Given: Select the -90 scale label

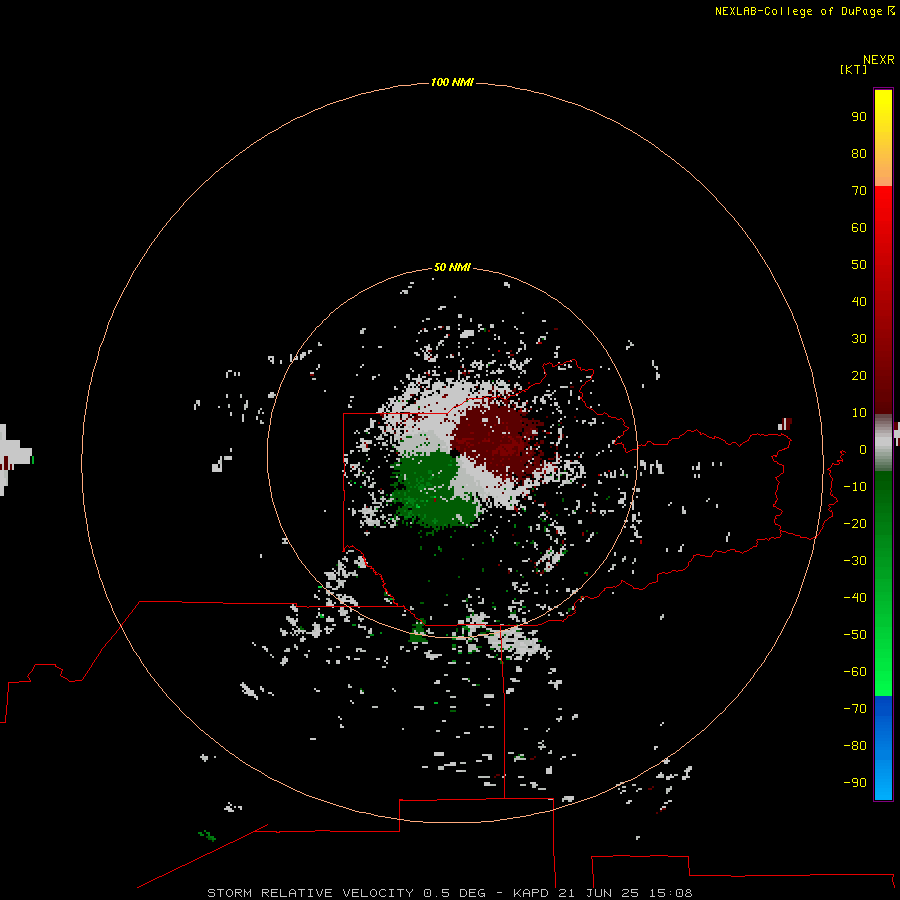Looking at the screenshot, I should click(855, 783).
